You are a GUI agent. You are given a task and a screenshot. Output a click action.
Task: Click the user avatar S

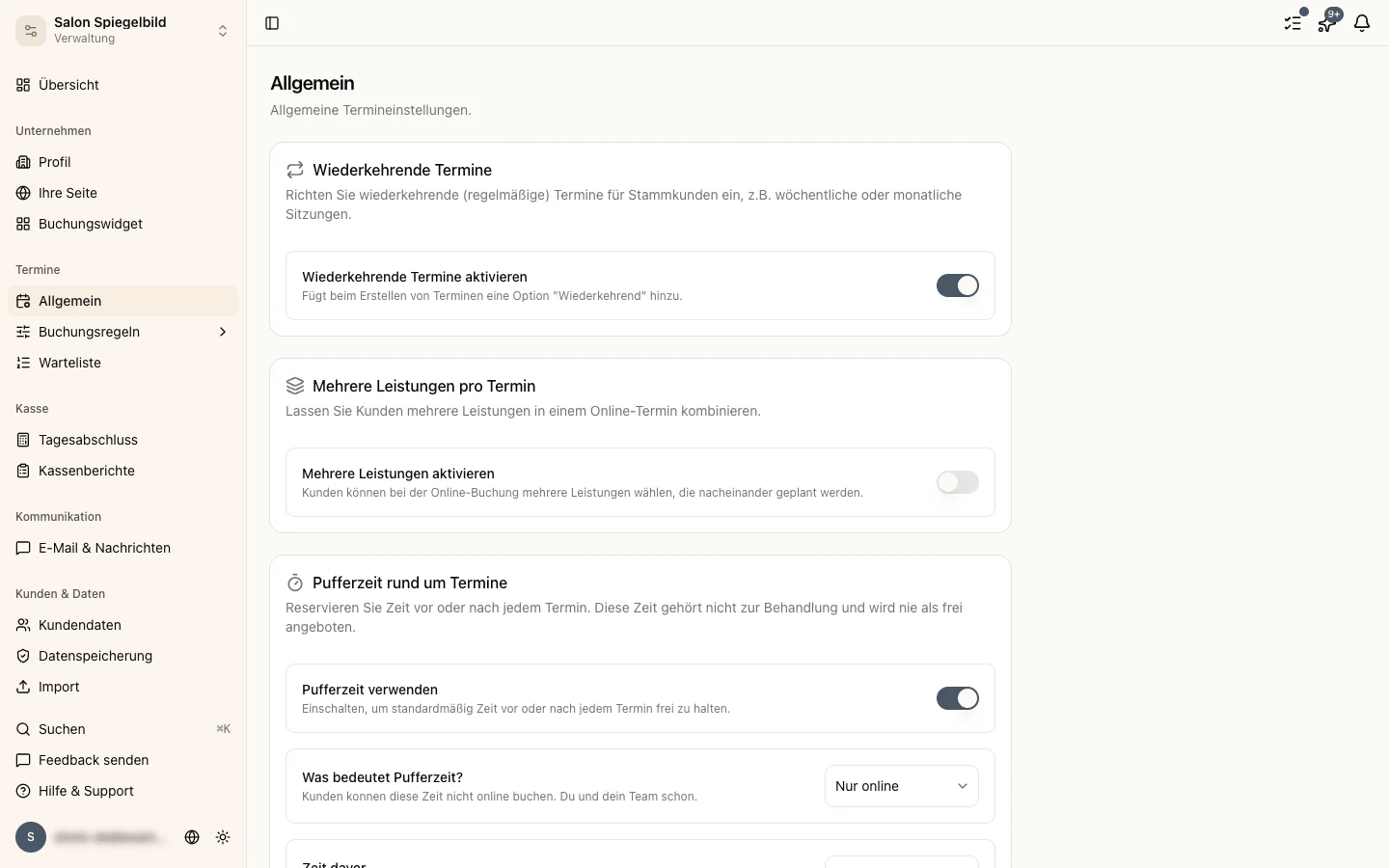tap(31, 837)
